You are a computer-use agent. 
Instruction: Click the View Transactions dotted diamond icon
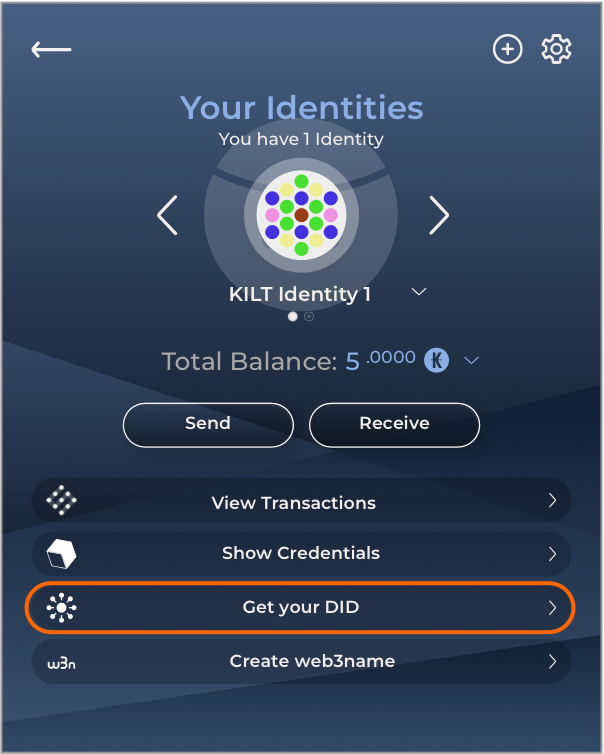pos(61,500)
